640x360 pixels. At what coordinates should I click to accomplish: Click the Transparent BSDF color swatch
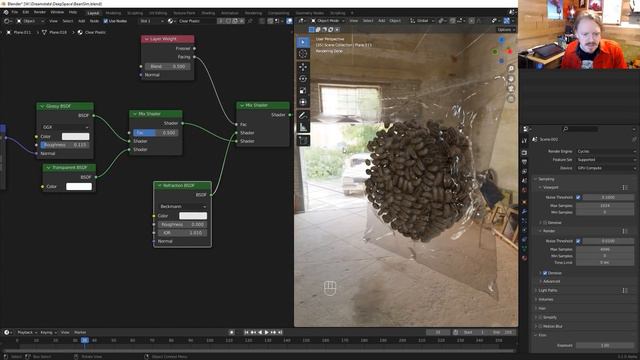pos(79,187)
